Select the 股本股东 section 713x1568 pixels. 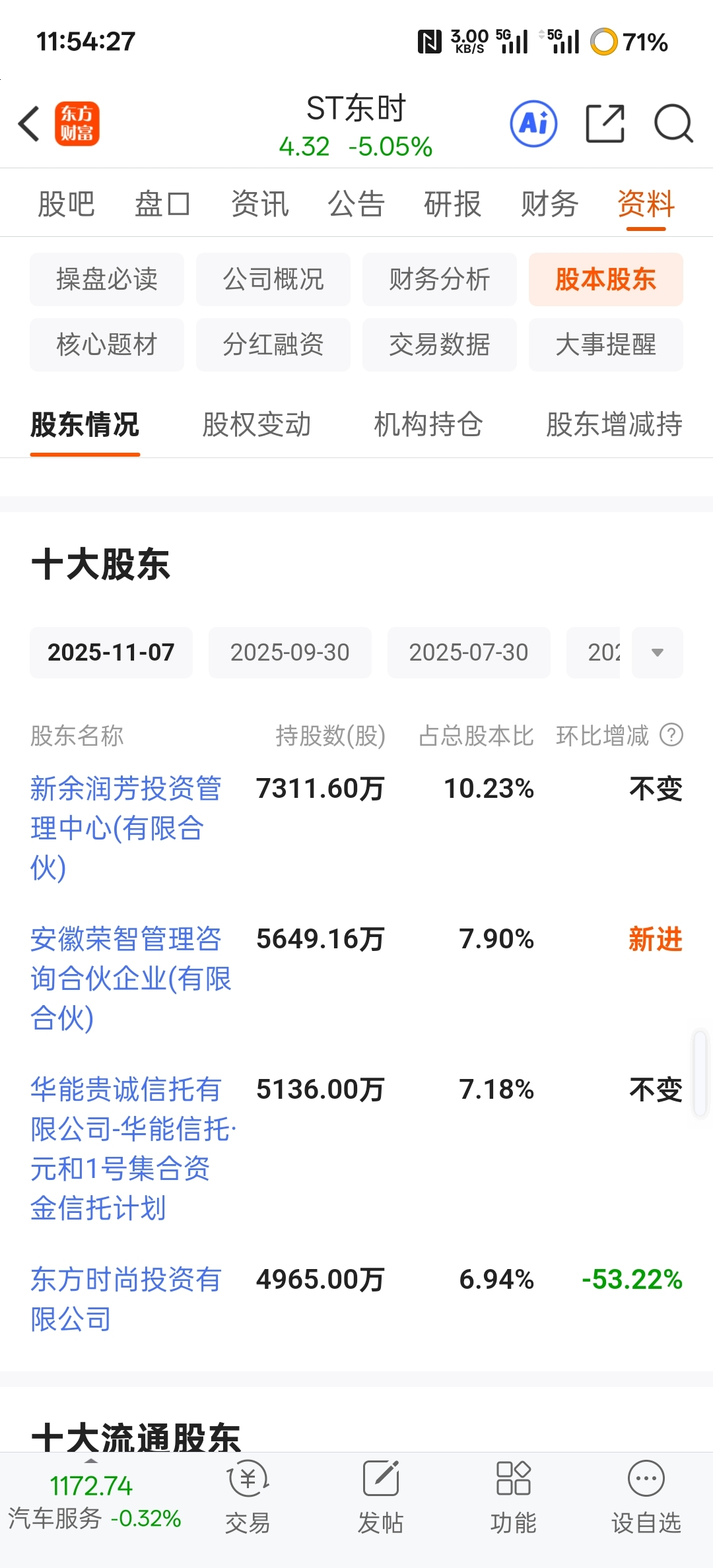pos(606,279)
